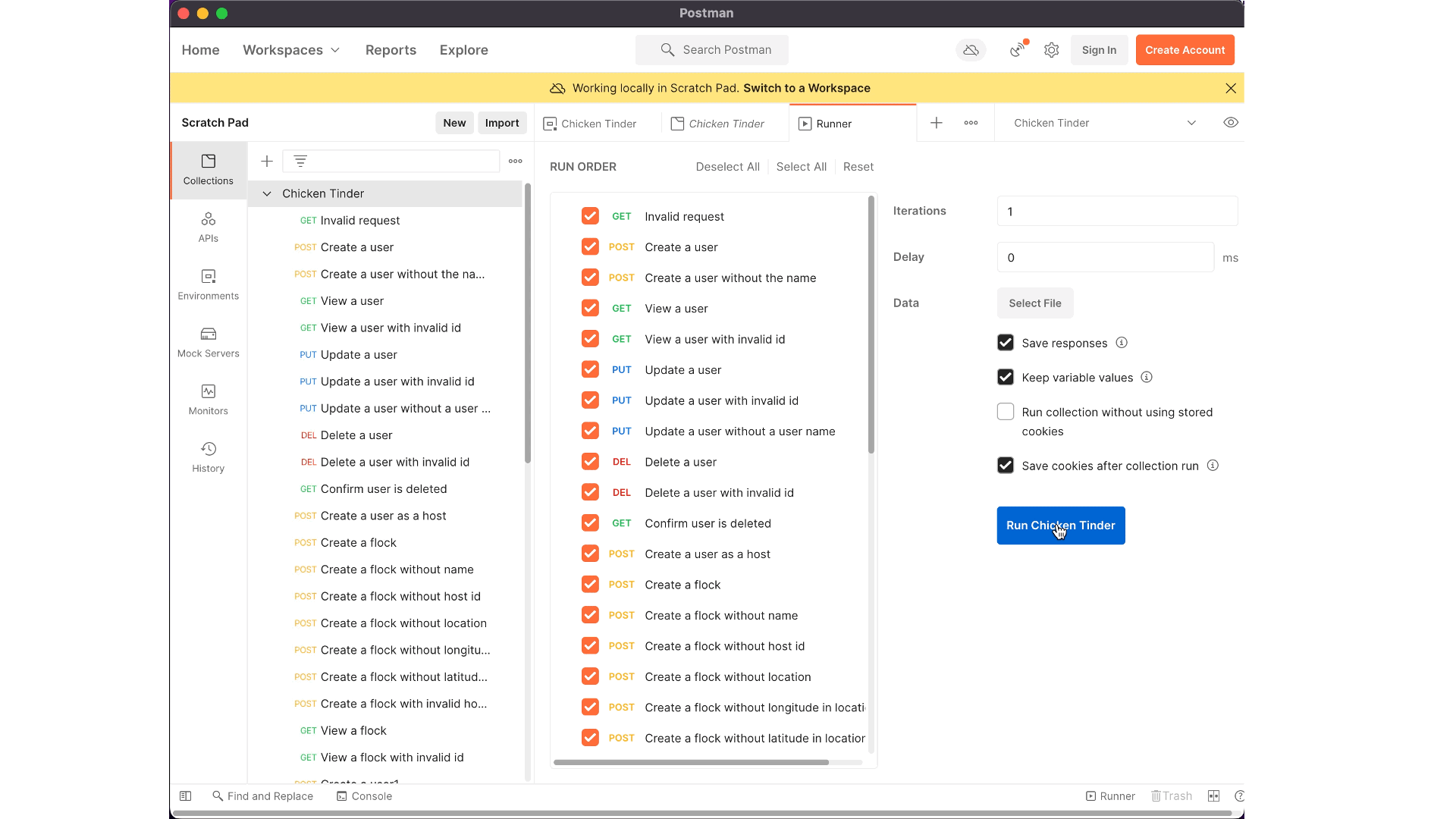This screenshot has height=819, width=1456.
Task: Disable Save cookies after collection run checkbox
Action: point(1006,466)
